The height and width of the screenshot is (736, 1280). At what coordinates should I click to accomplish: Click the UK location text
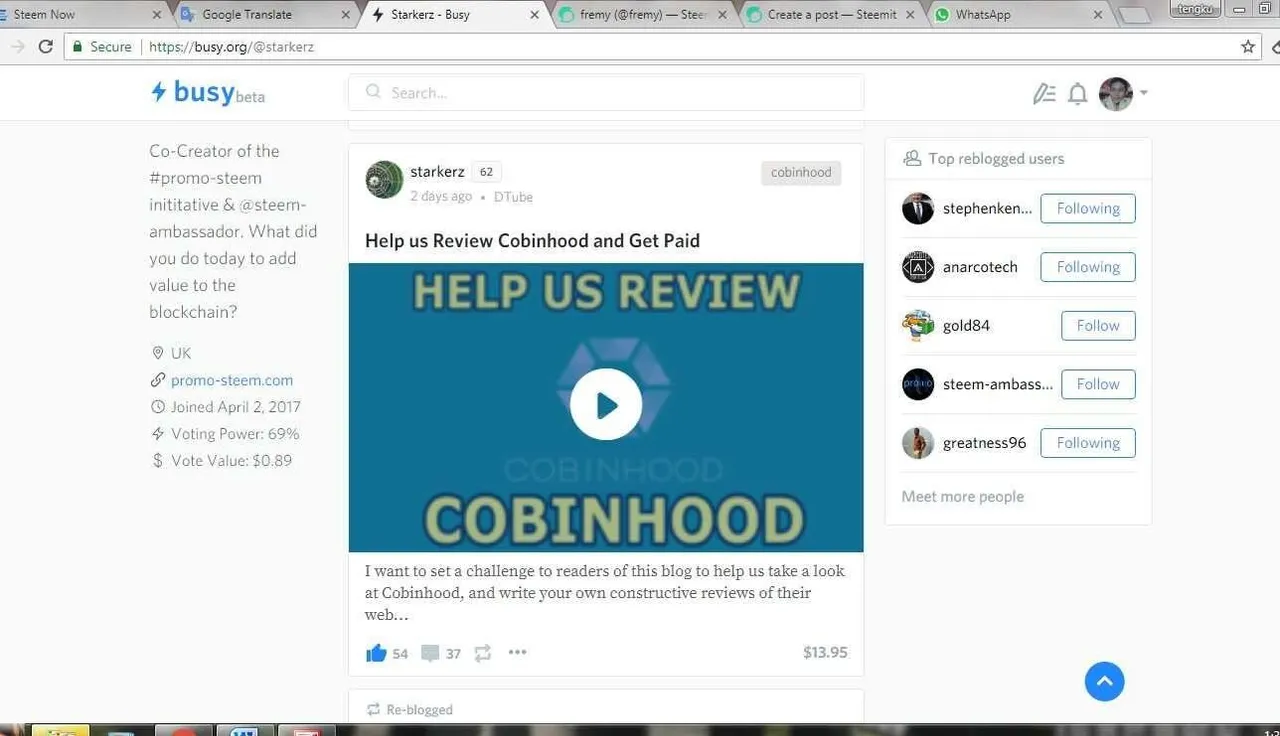[x=180, y=353]
